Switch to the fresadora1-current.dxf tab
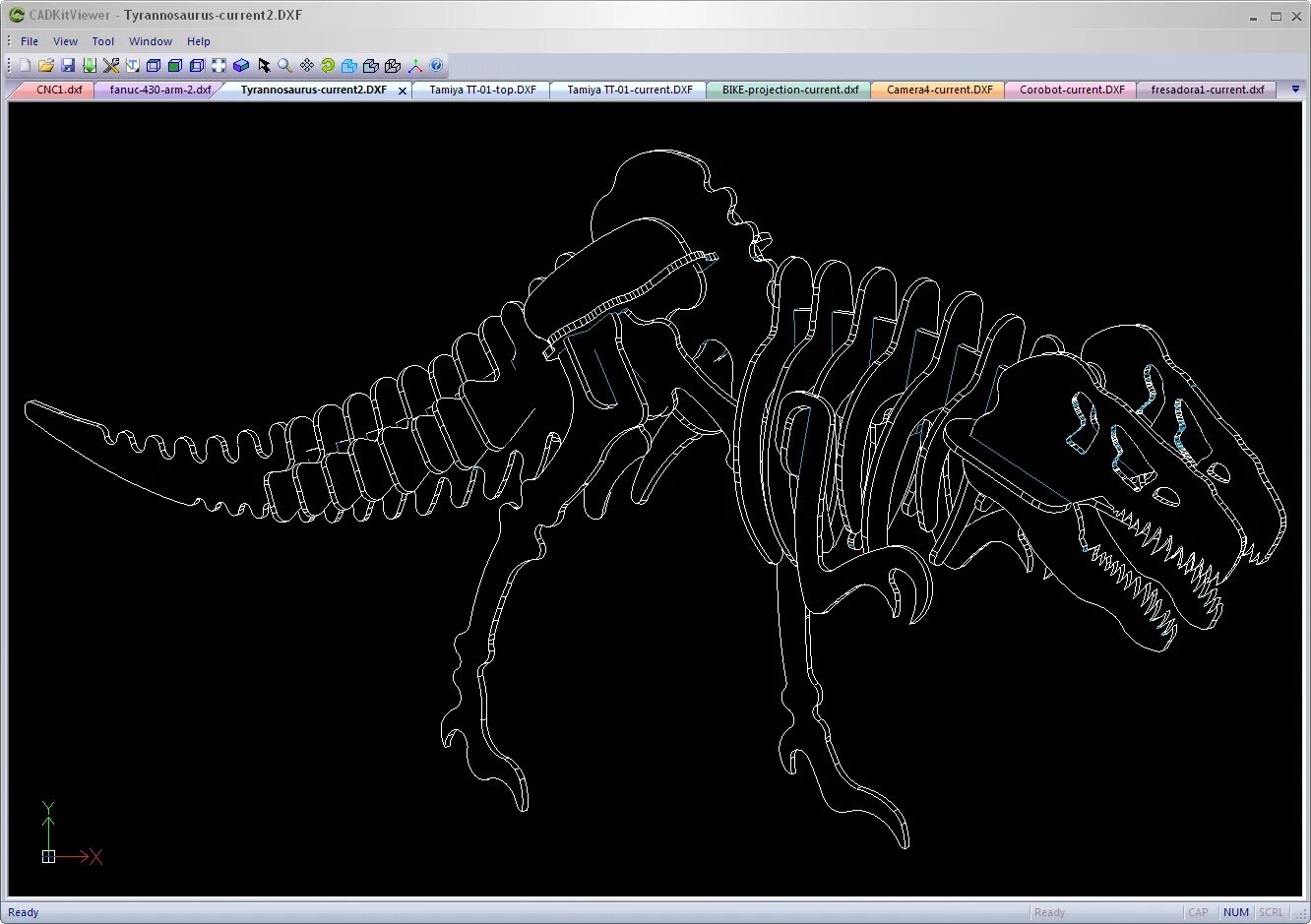This screenshot has width=1311, height=924. click(1208, 90)
